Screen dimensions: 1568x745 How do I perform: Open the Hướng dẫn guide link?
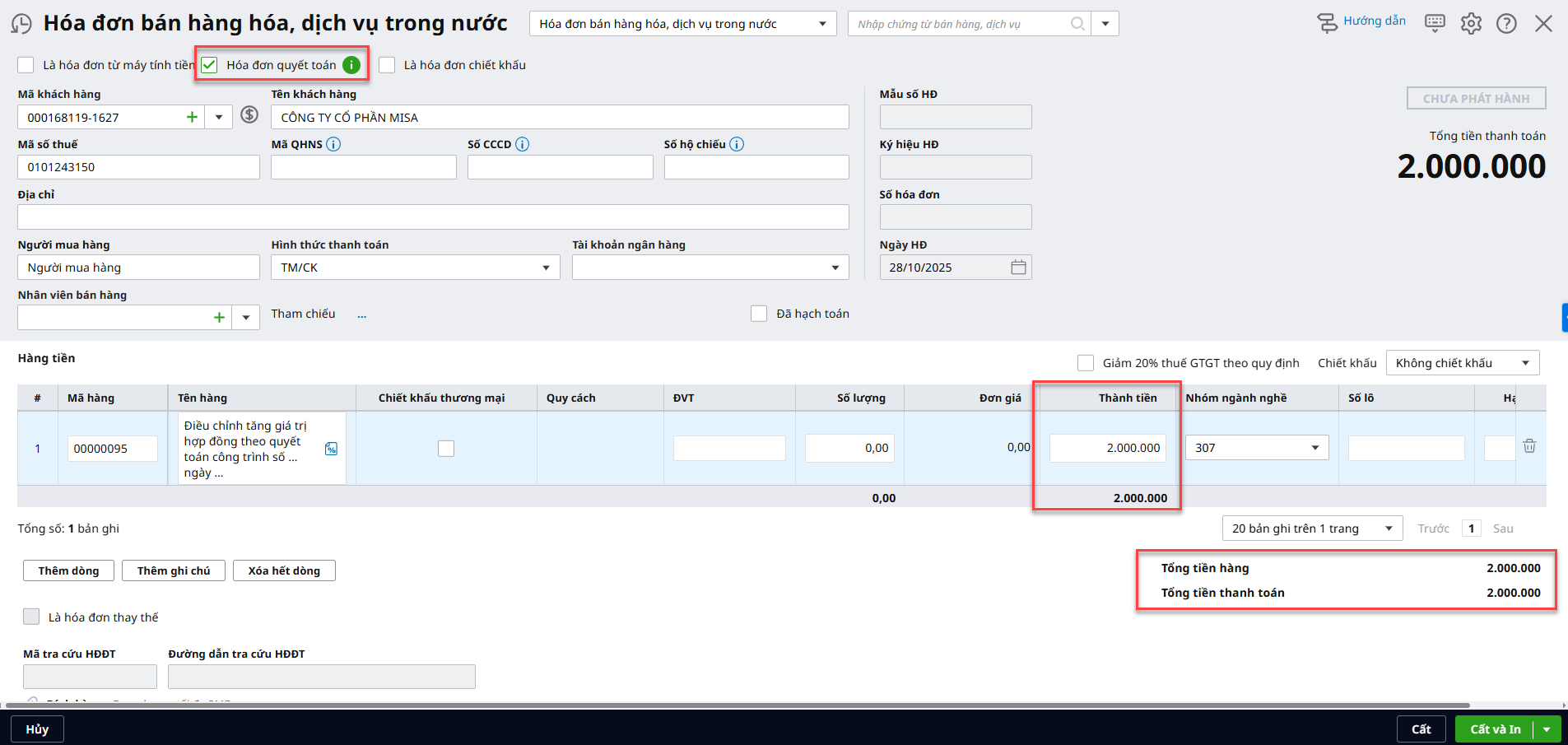click(x=1373, y=21)
